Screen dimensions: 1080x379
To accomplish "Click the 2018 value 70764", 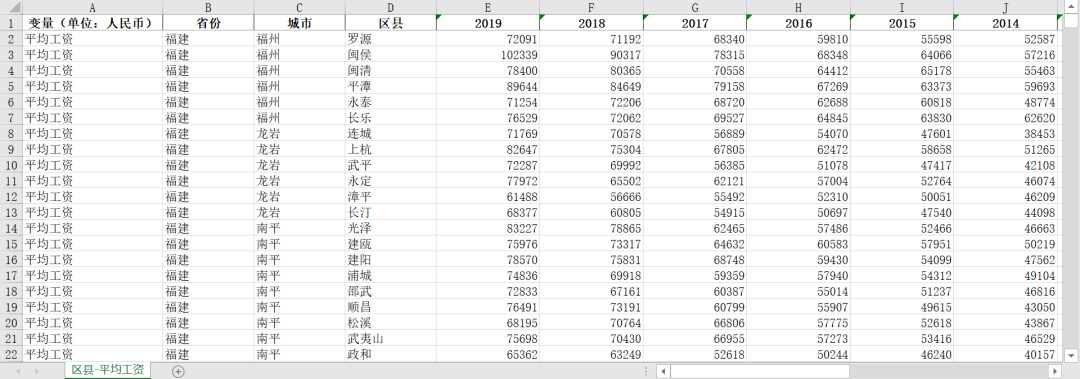I will (592, 322).
